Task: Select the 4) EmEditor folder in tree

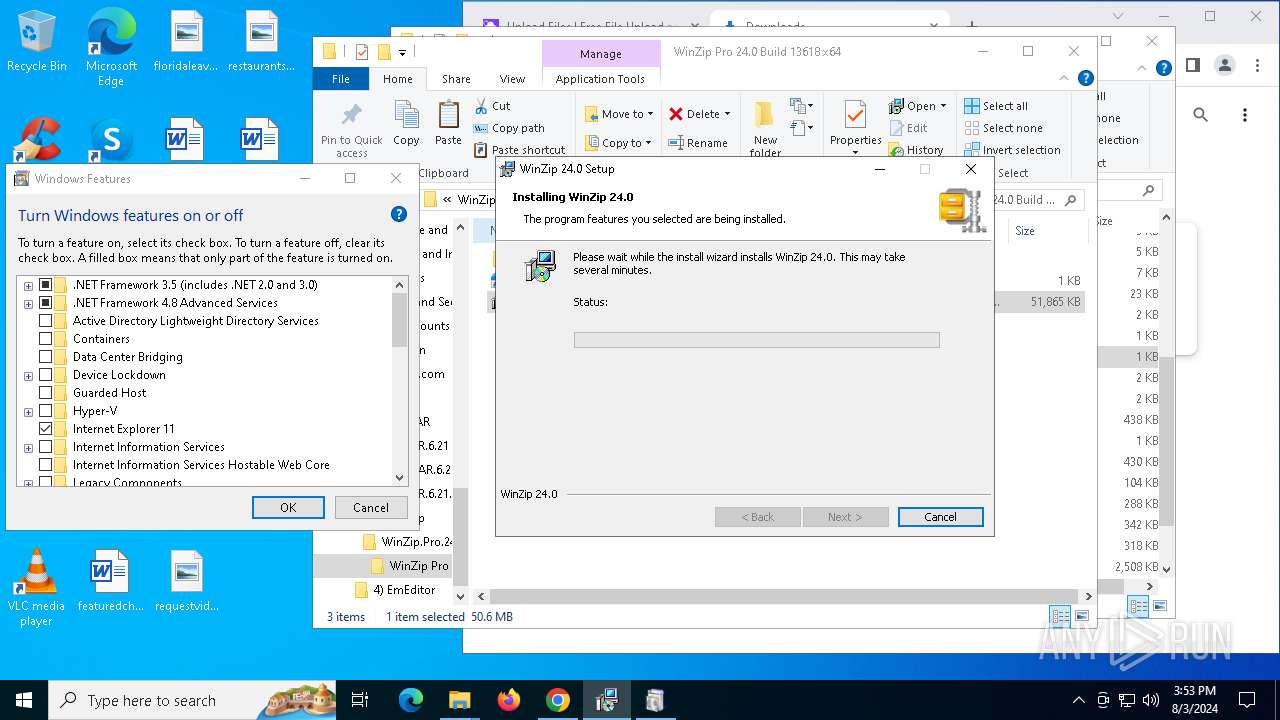Action: 395,590
